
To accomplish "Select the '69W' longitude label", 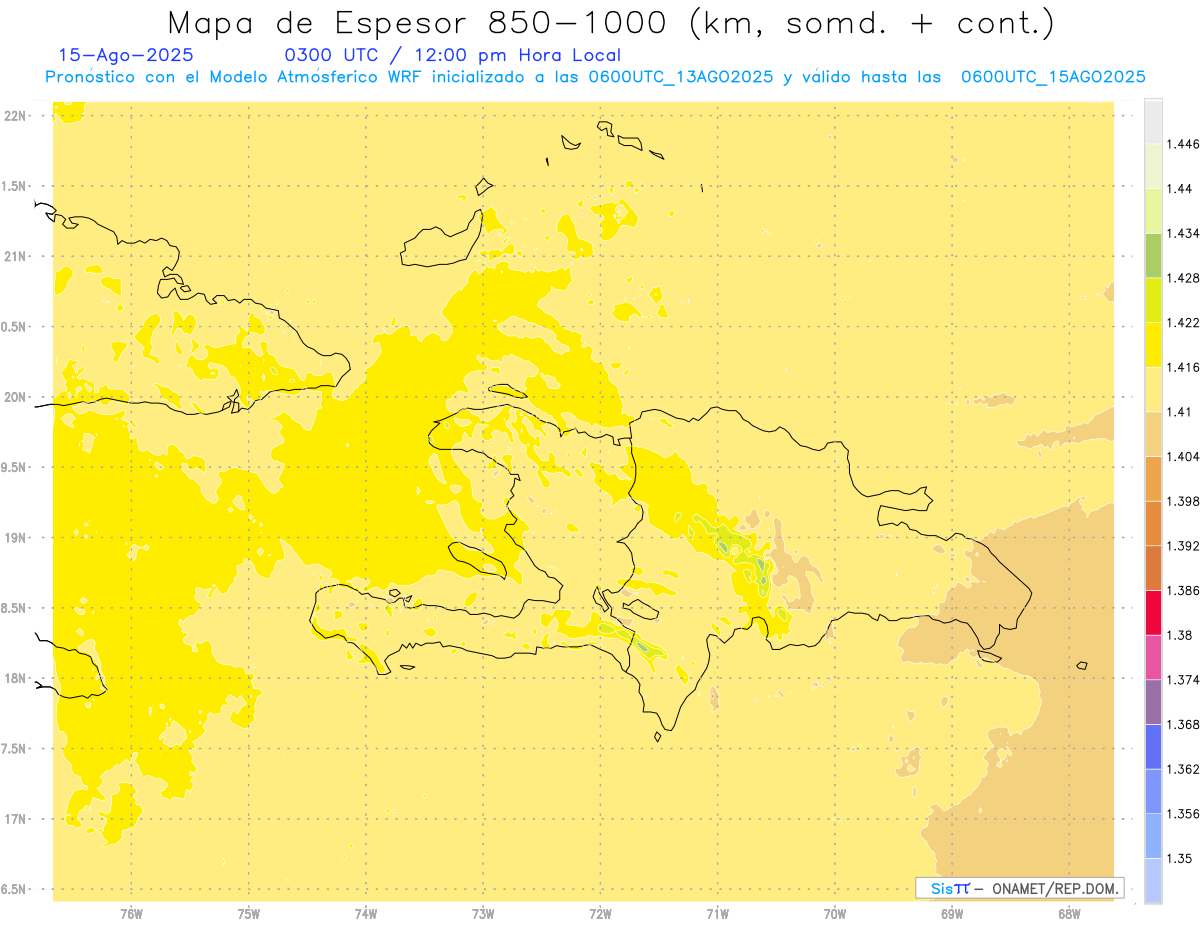I will 952,913.
